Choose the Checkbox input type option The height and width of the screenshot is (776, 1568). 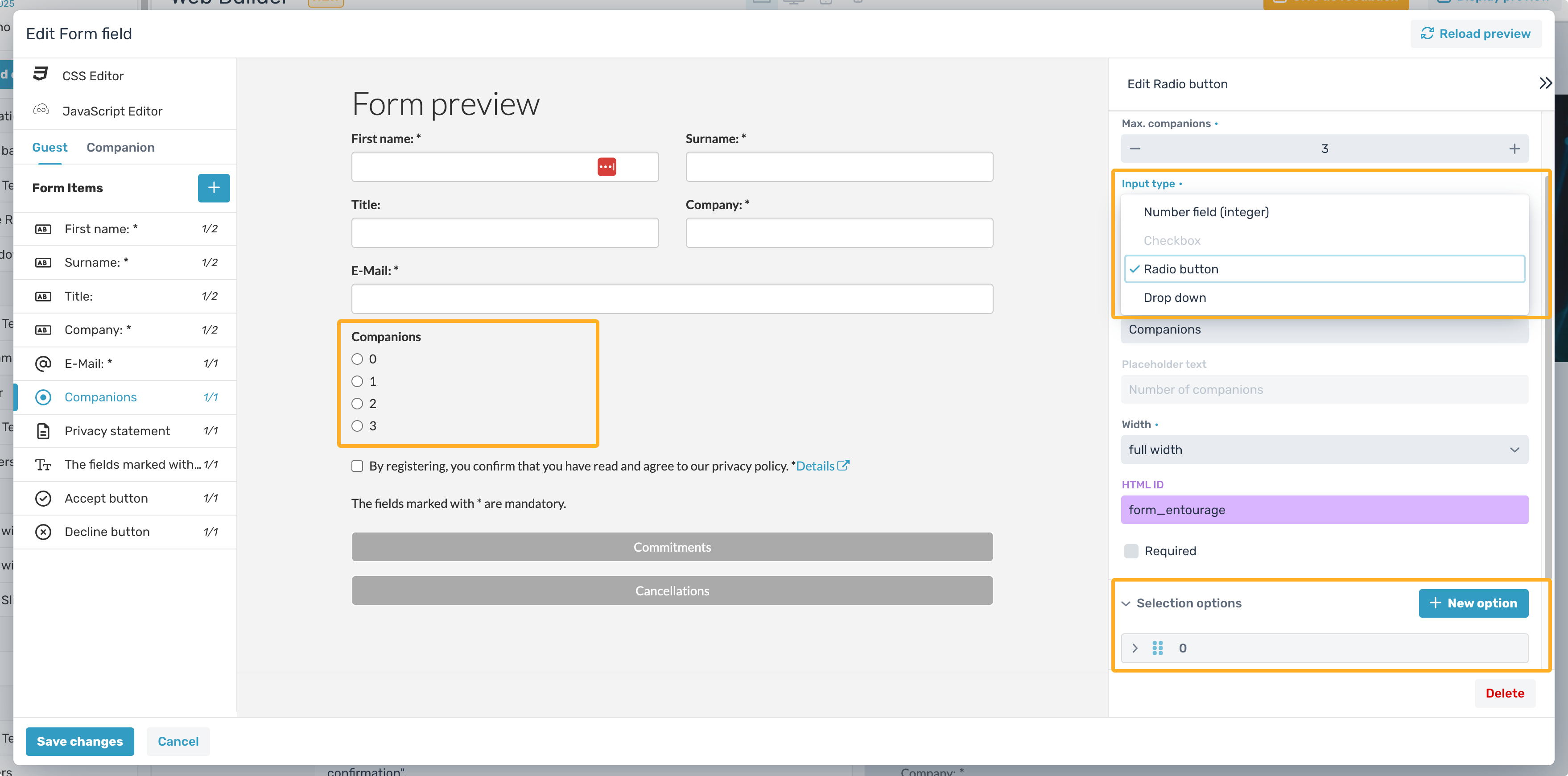tap(1325, 240)
